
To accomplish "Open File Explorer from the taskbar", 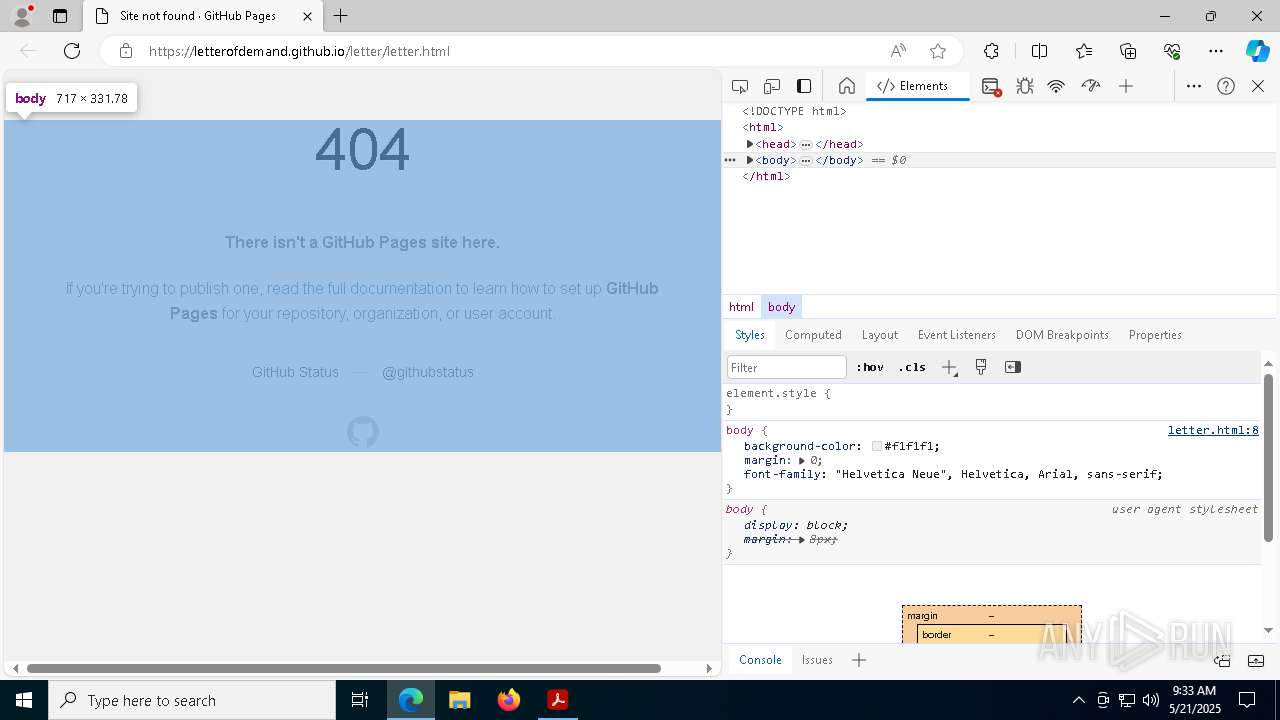I will [x=460, y=700].
